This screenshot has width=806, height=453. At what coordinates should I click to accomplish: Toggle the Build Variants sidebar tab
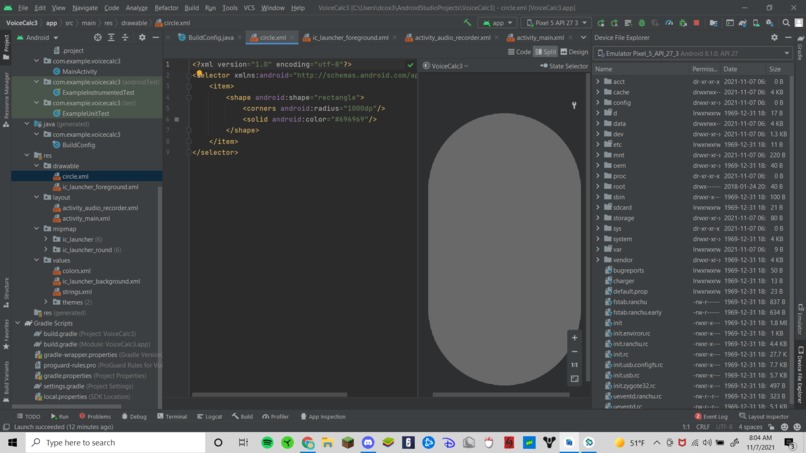6,382
